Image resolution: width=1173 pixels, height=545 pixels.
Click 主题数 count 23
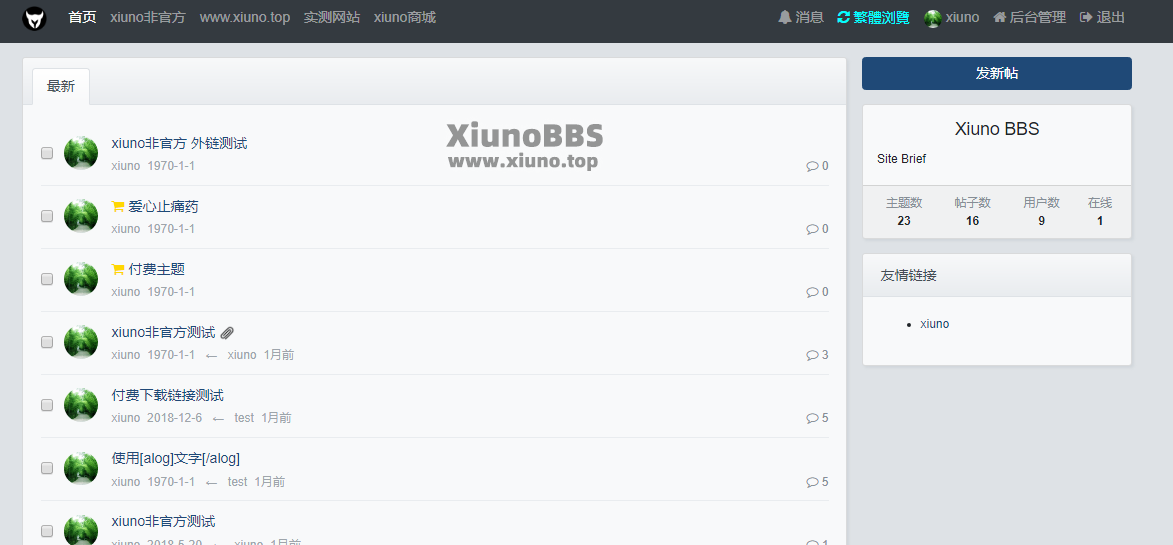(904, 221)
